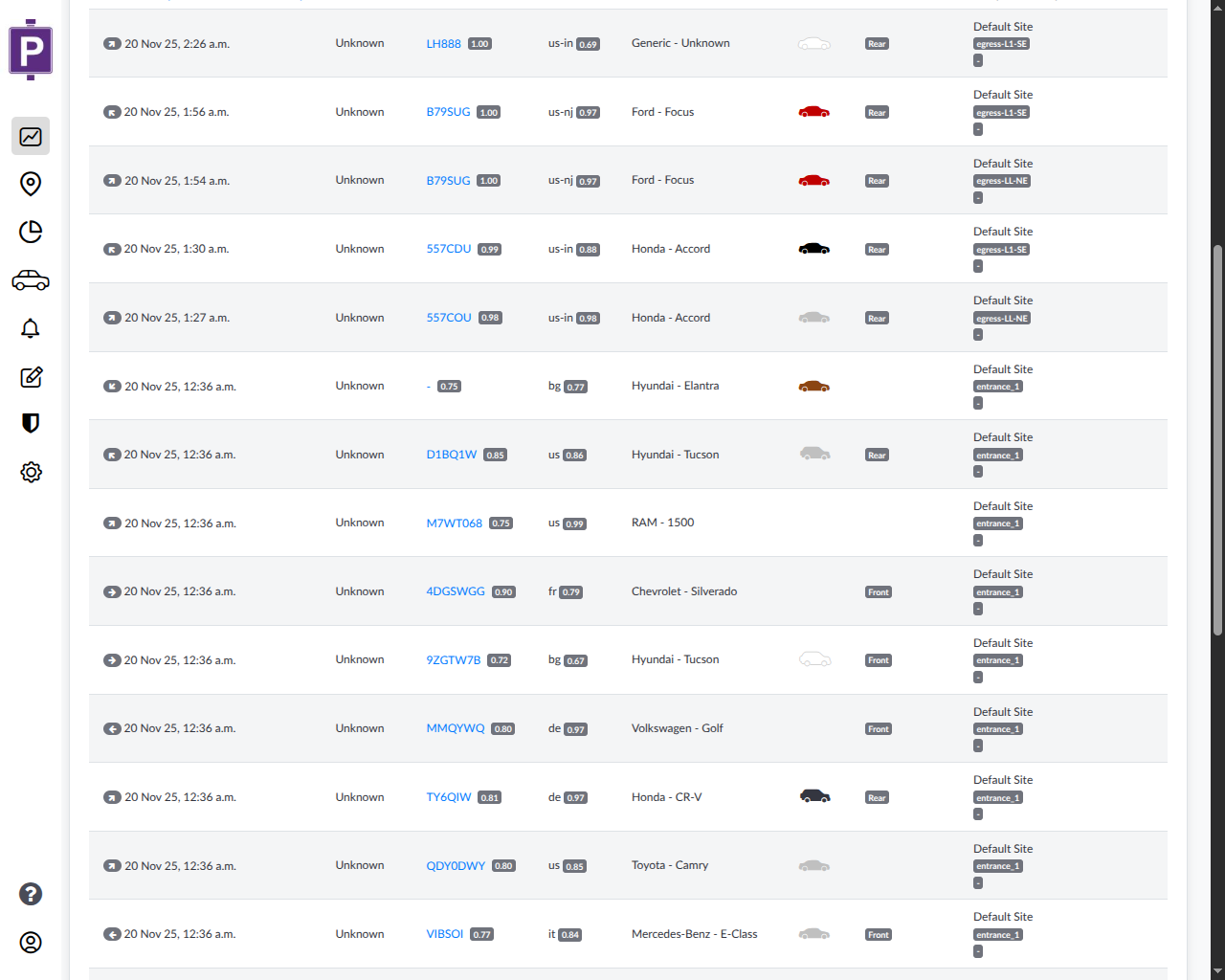Open Settings with the gear icon
Image resolution: width=1225 pixels, height=980 pixels.
[30, 472]
